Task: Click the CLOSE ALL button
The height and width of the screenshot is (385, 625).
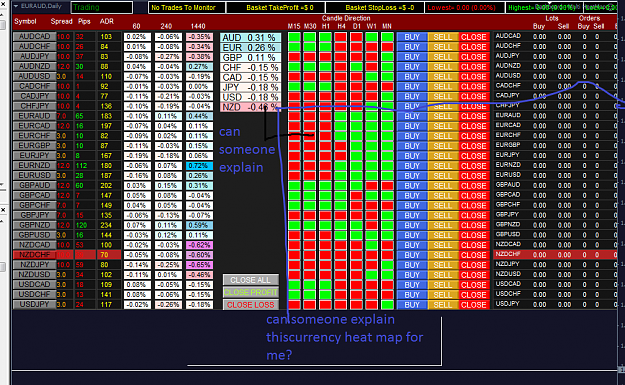Action: (x=250, y=280)
